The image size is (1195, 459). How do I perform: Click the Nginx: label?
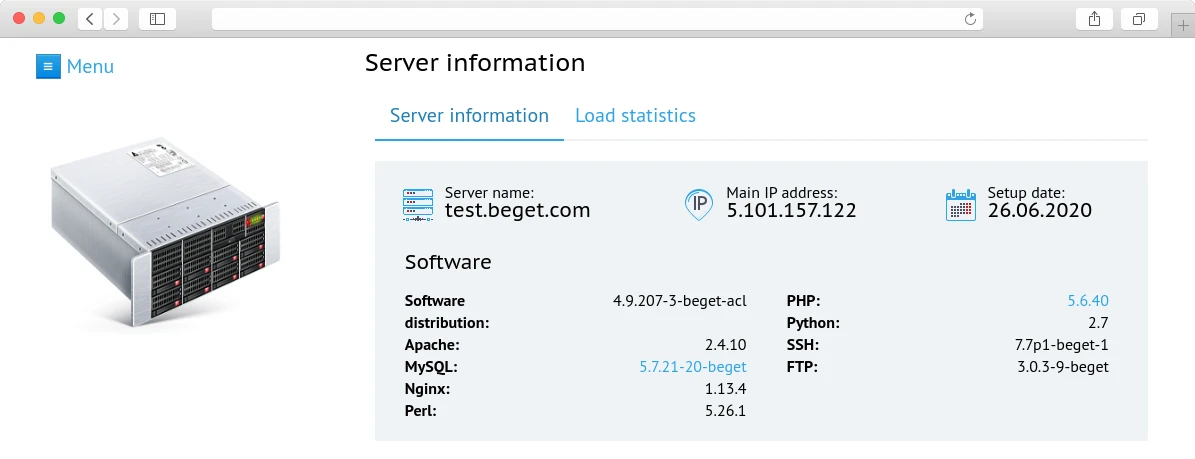(x=428, y=389)
